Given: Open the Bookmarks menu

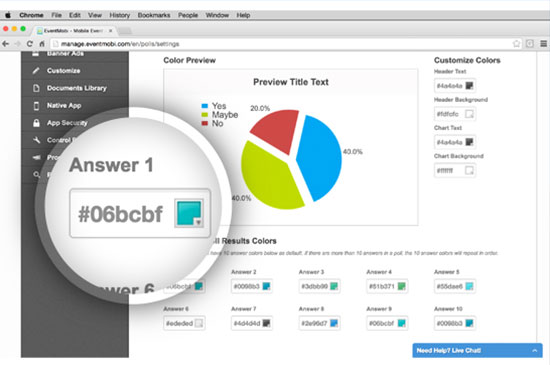Looking at the screenshot, I should pyautogui.click(x=154, y=15).
